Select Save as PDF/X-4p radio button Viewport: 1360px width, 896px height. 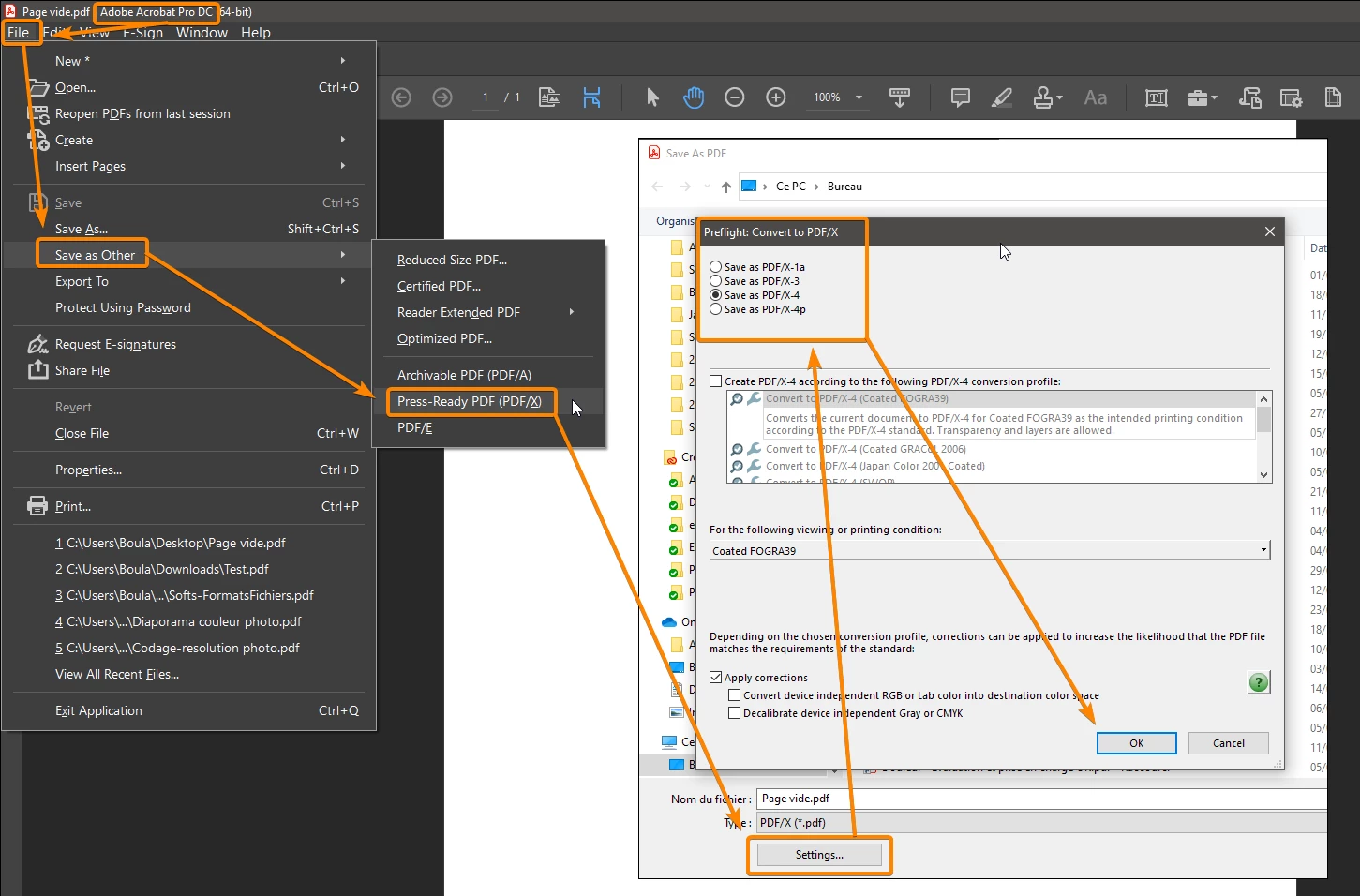tap(716, 309)
